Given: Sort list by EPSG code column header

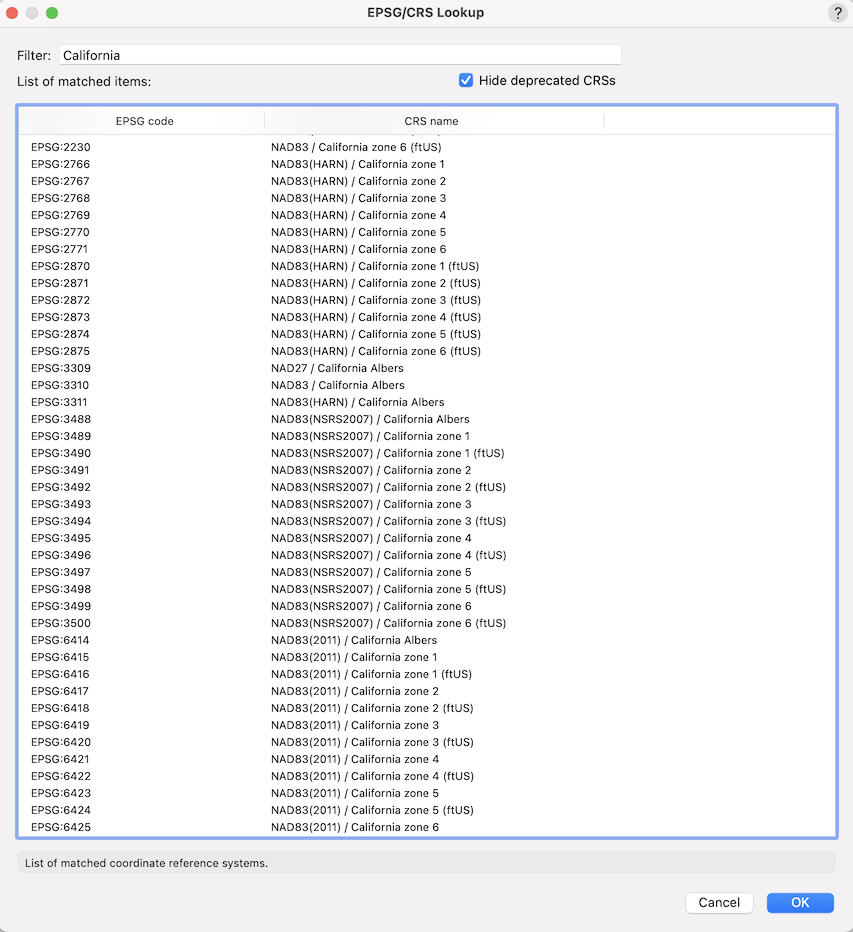Looking at the screenshot, I should 144,121.
